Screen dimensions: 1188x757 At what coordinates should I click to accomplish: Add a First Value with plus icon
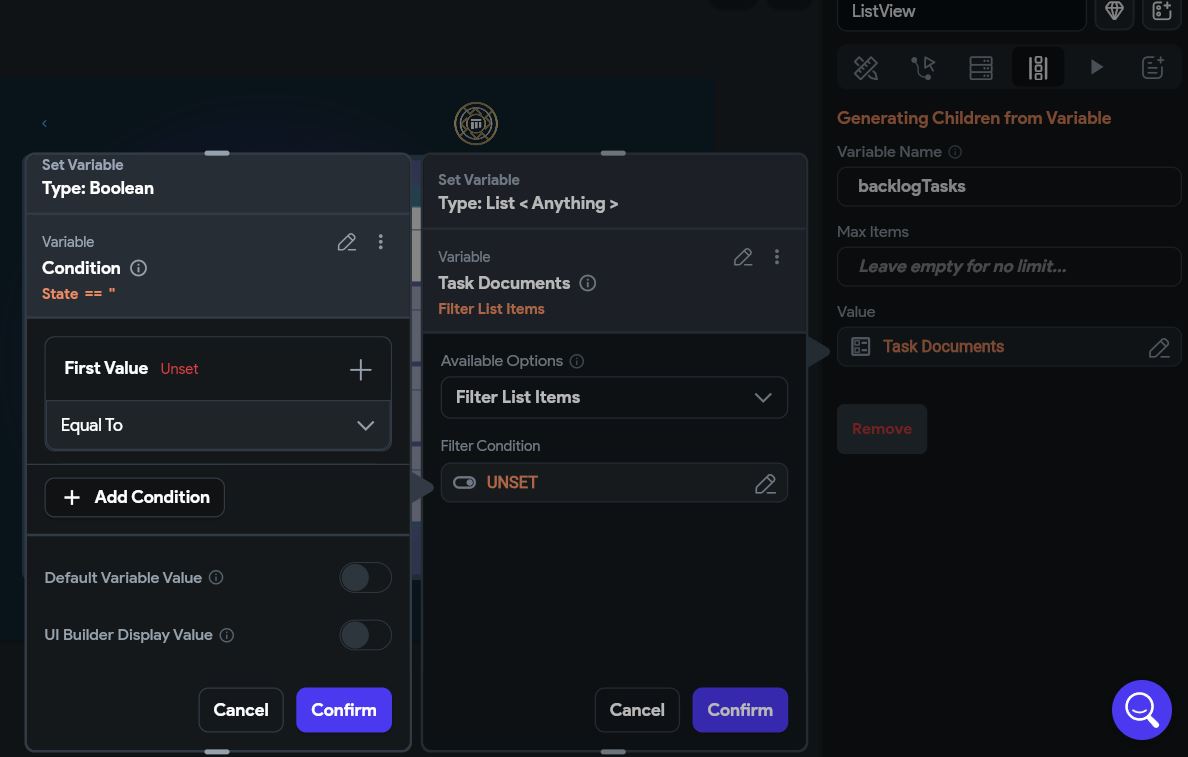[x=361, y=370]
